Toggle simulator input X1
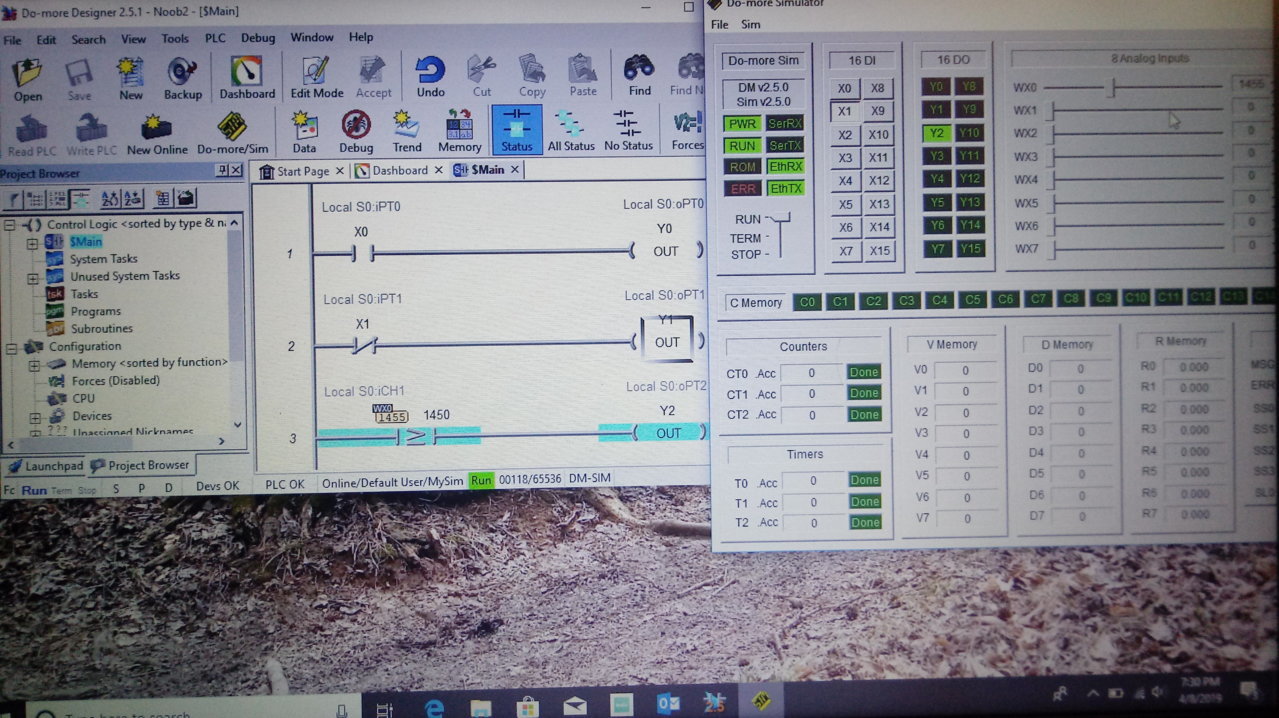Viewport: 1279px width, 718px height. pos(845,111)
